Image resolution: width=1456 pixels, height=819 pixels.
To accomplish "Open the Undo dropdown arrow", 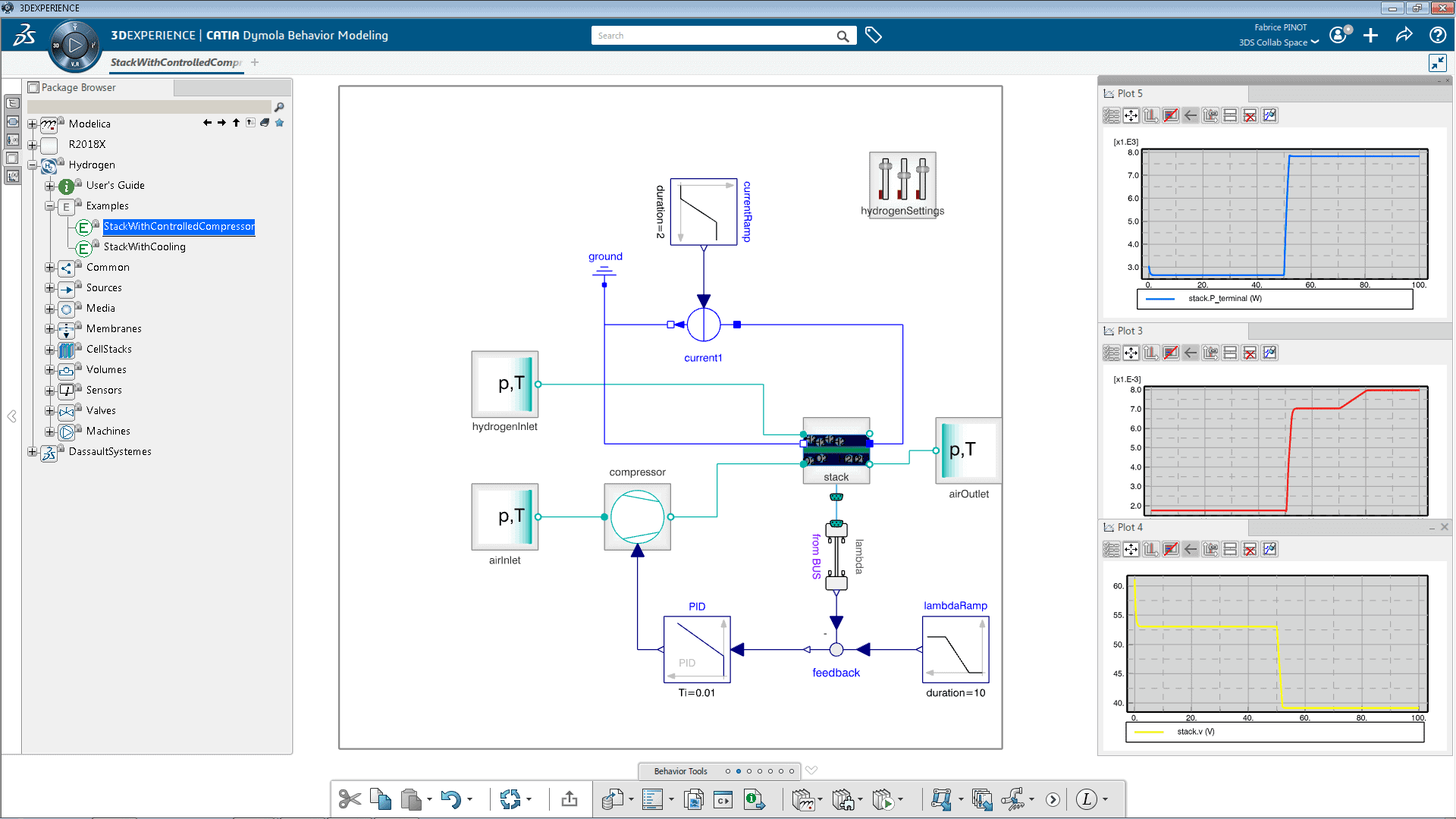I will 469,799.
